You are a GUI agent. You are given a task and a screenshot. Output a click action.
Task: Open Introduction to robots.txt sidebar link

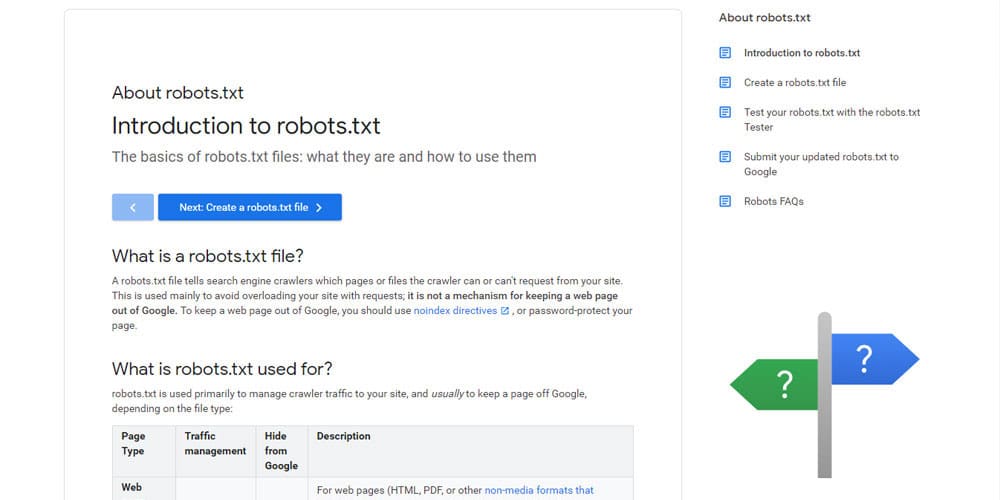tap(802, 53)
